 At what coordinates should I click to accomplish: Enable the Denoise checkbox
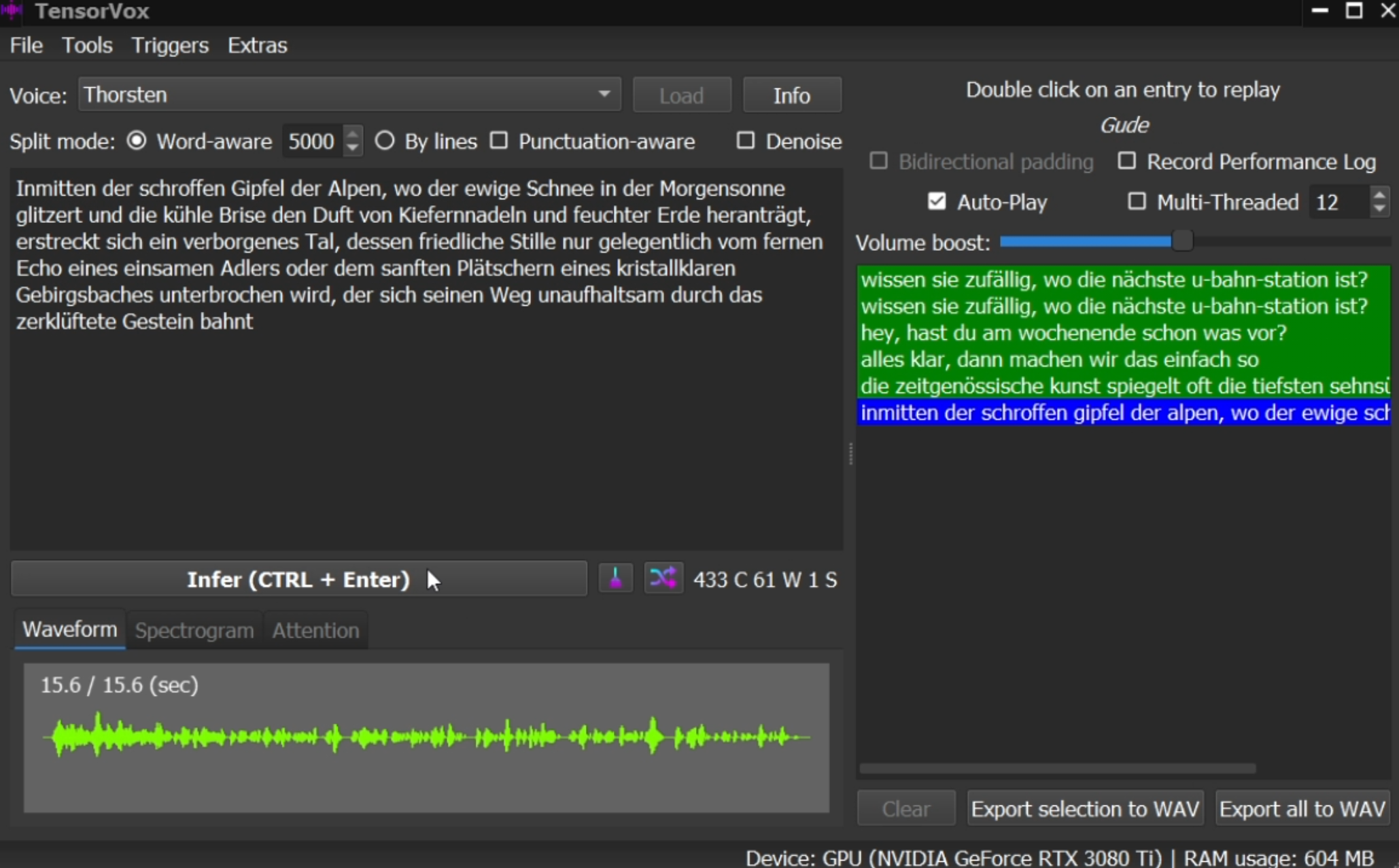(x=746, y=140)
